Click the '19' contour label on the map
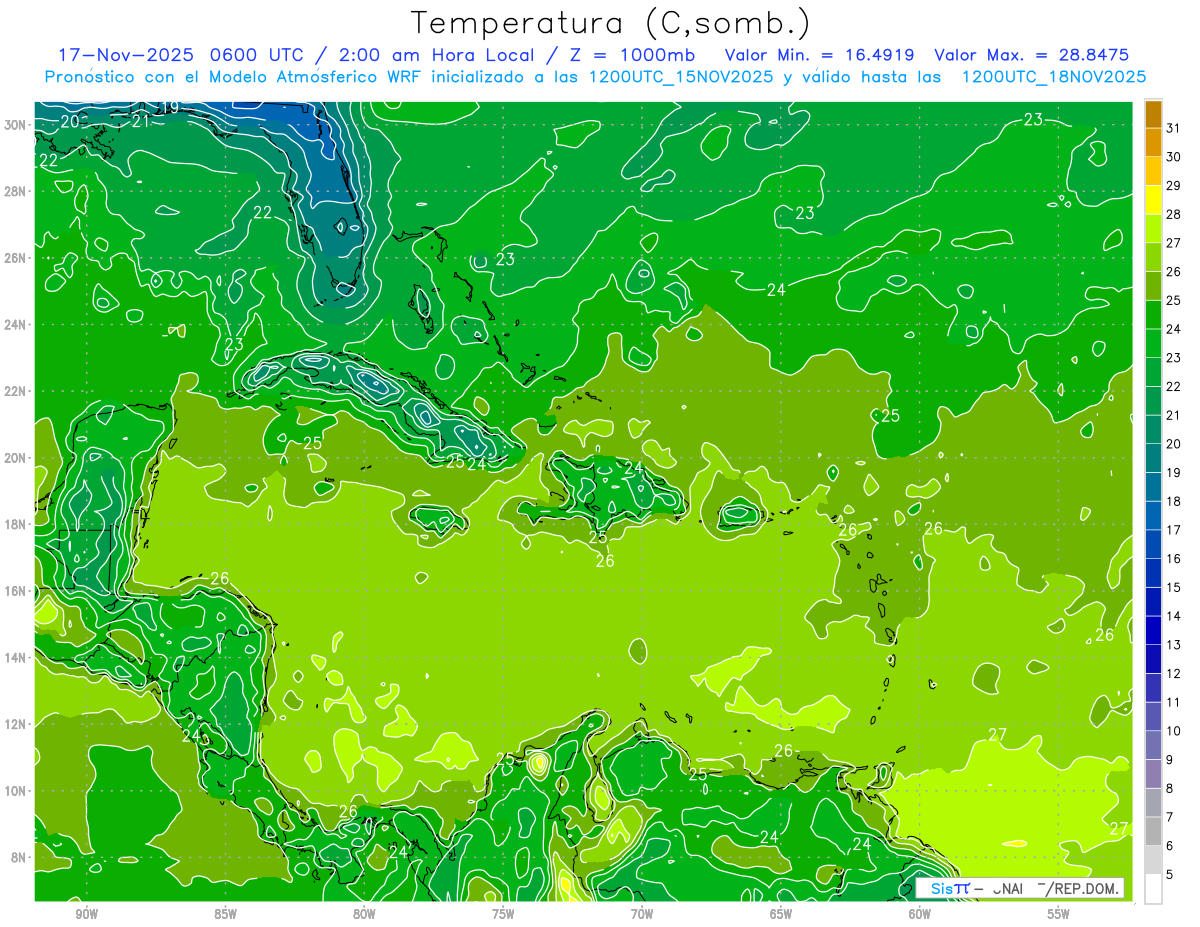 point(169,107)
